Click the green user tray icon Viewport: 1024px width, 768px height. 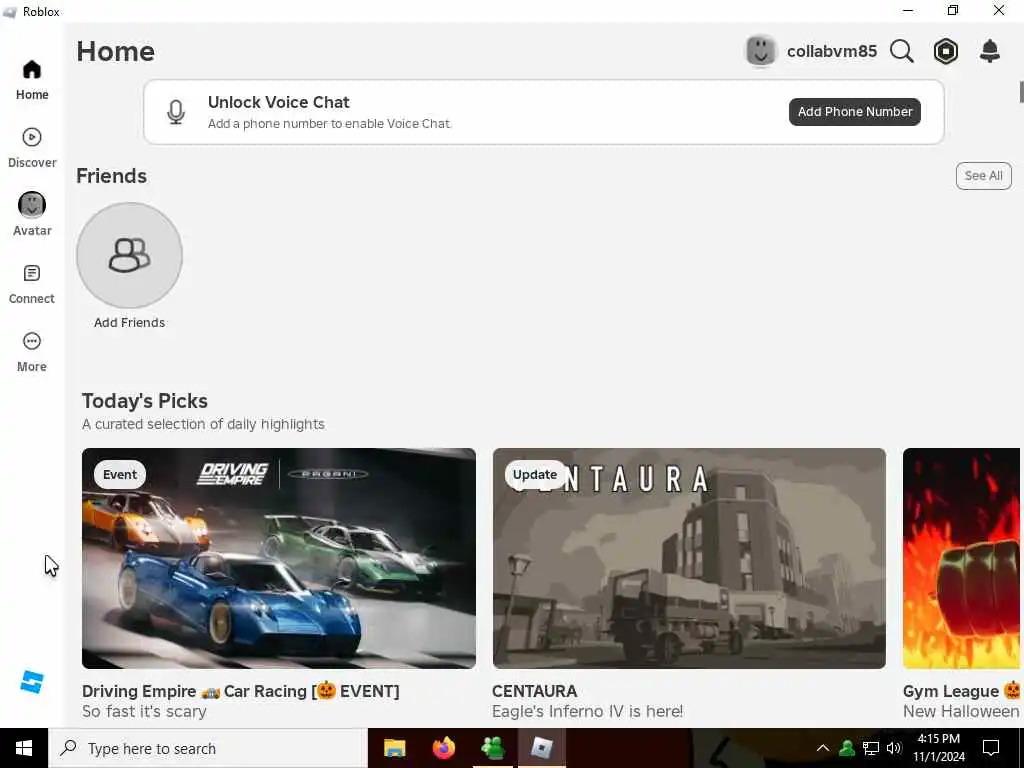[x=847, y=748]
